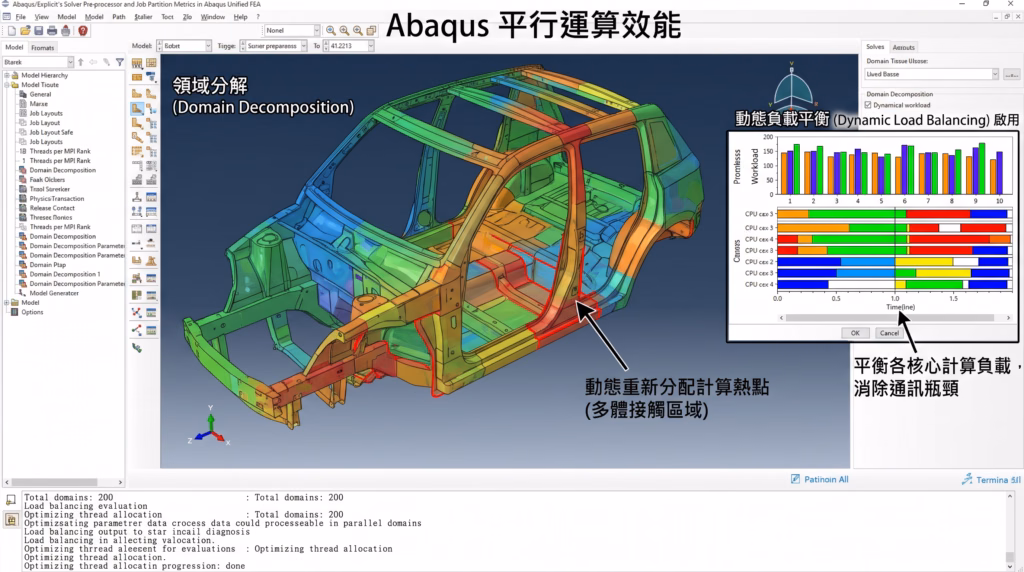This screenshot has width=1024, height=572.
Task: Open the File menu
Action: click(x=21, y=17)
